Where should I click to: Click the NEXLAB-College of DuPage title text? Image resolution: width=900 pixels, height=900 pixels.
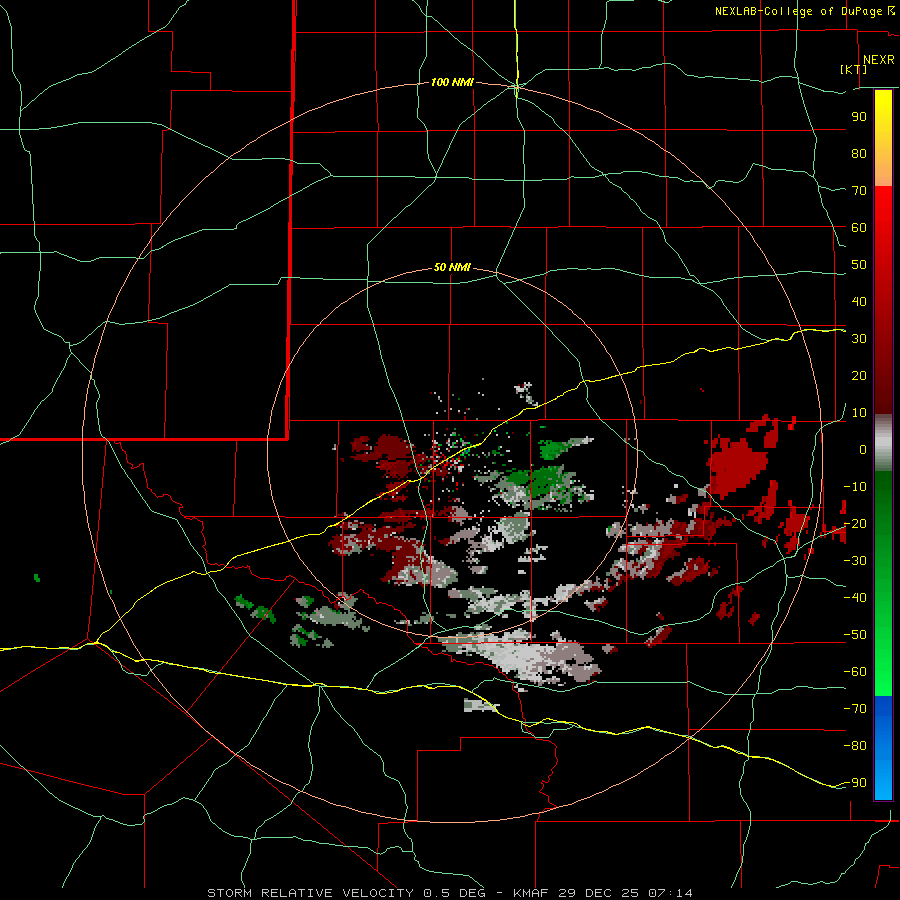[804, 11]
